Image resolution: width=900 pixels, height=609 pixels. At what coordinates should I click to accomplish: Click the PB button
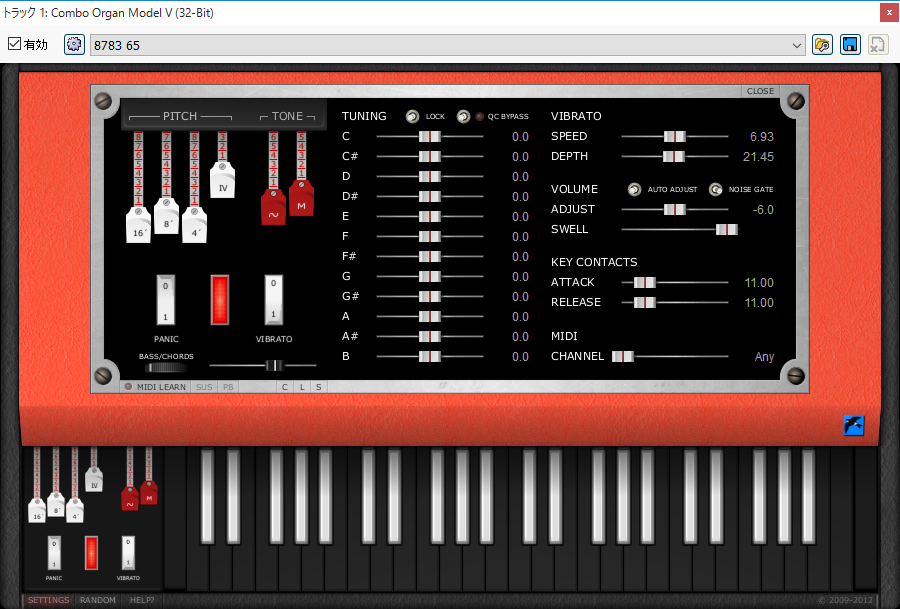[228, 387]
